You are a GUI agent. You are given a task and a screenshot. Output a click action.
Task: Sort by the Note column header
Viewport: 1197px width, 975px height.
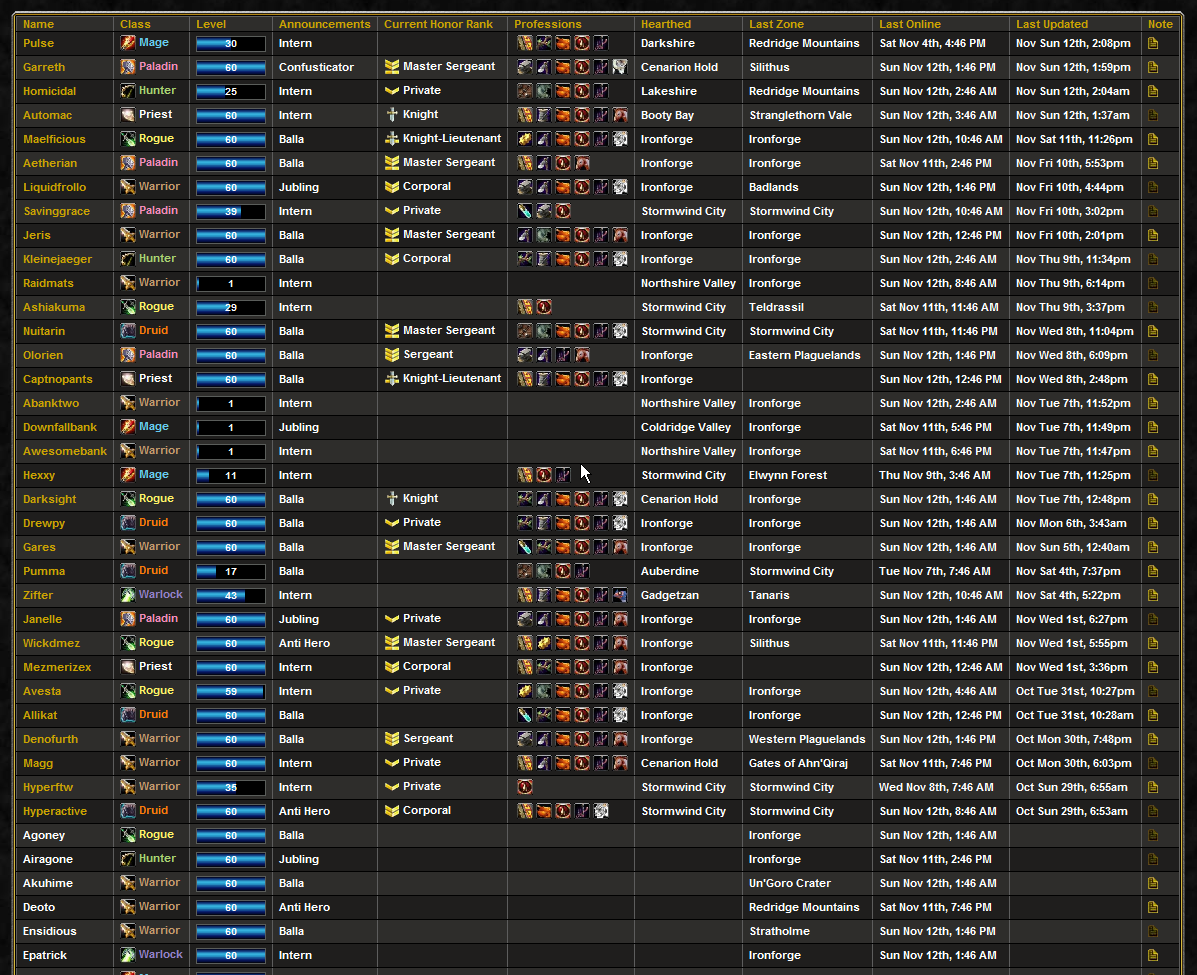click(1160, 24)
